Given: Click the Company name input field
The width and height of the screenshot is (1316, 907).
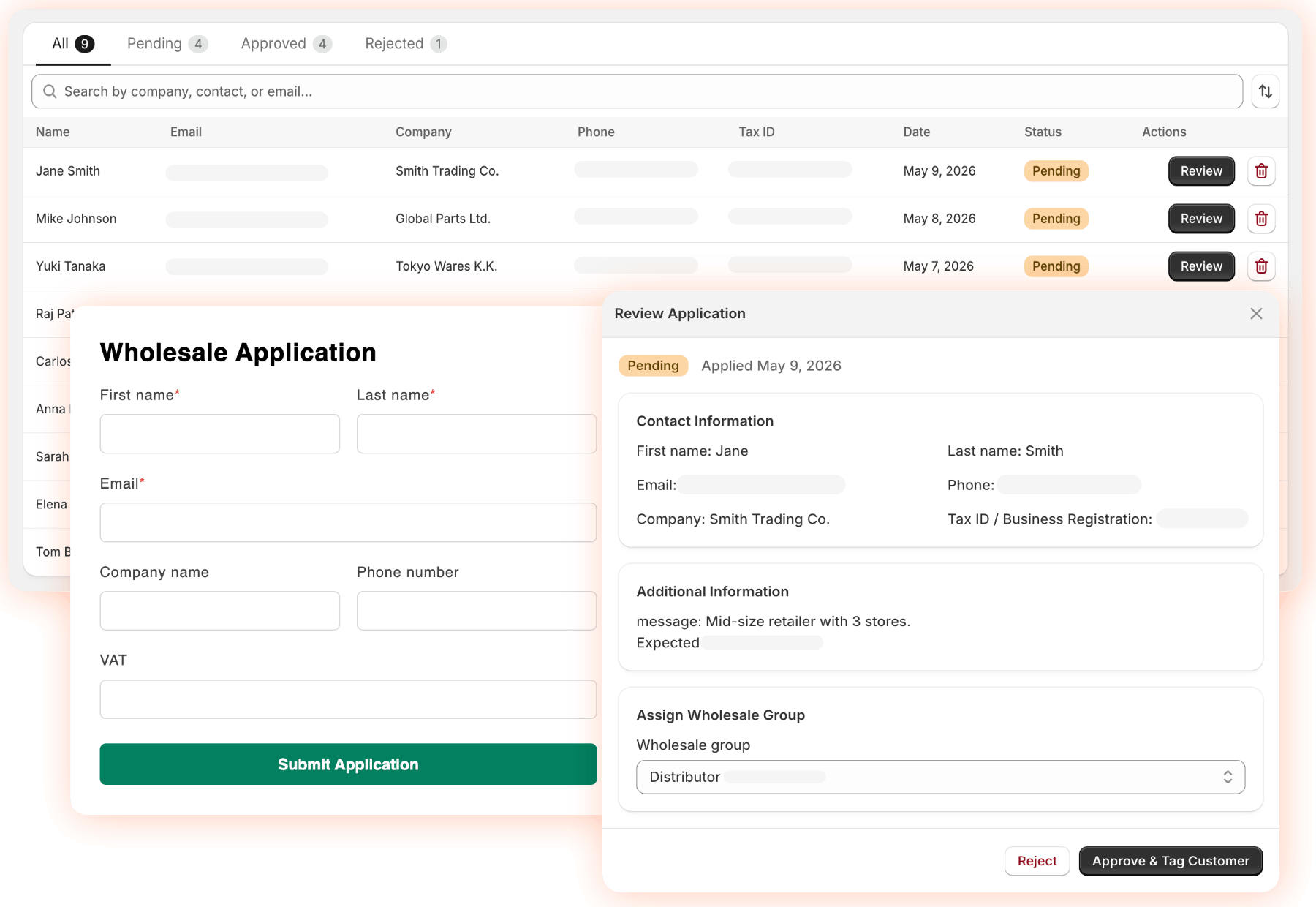Looking at the screenshot, I should click(219, 611).
